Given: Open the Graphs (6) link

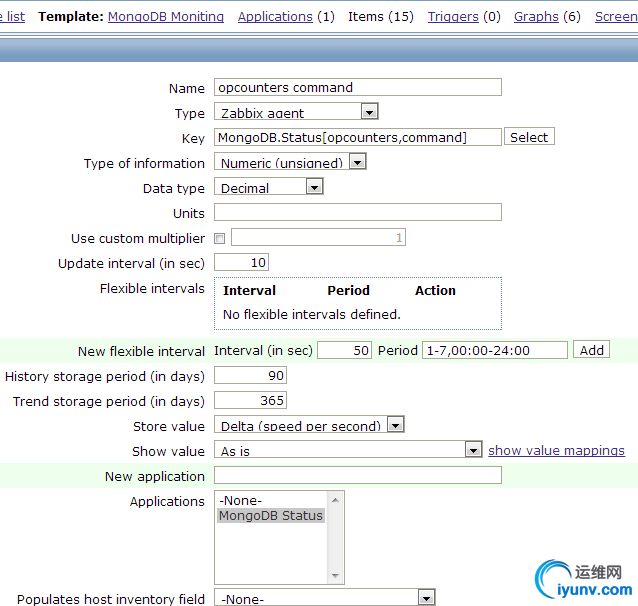Looking at the screenshot, I should pyautogui.click(x=536, y=17).
